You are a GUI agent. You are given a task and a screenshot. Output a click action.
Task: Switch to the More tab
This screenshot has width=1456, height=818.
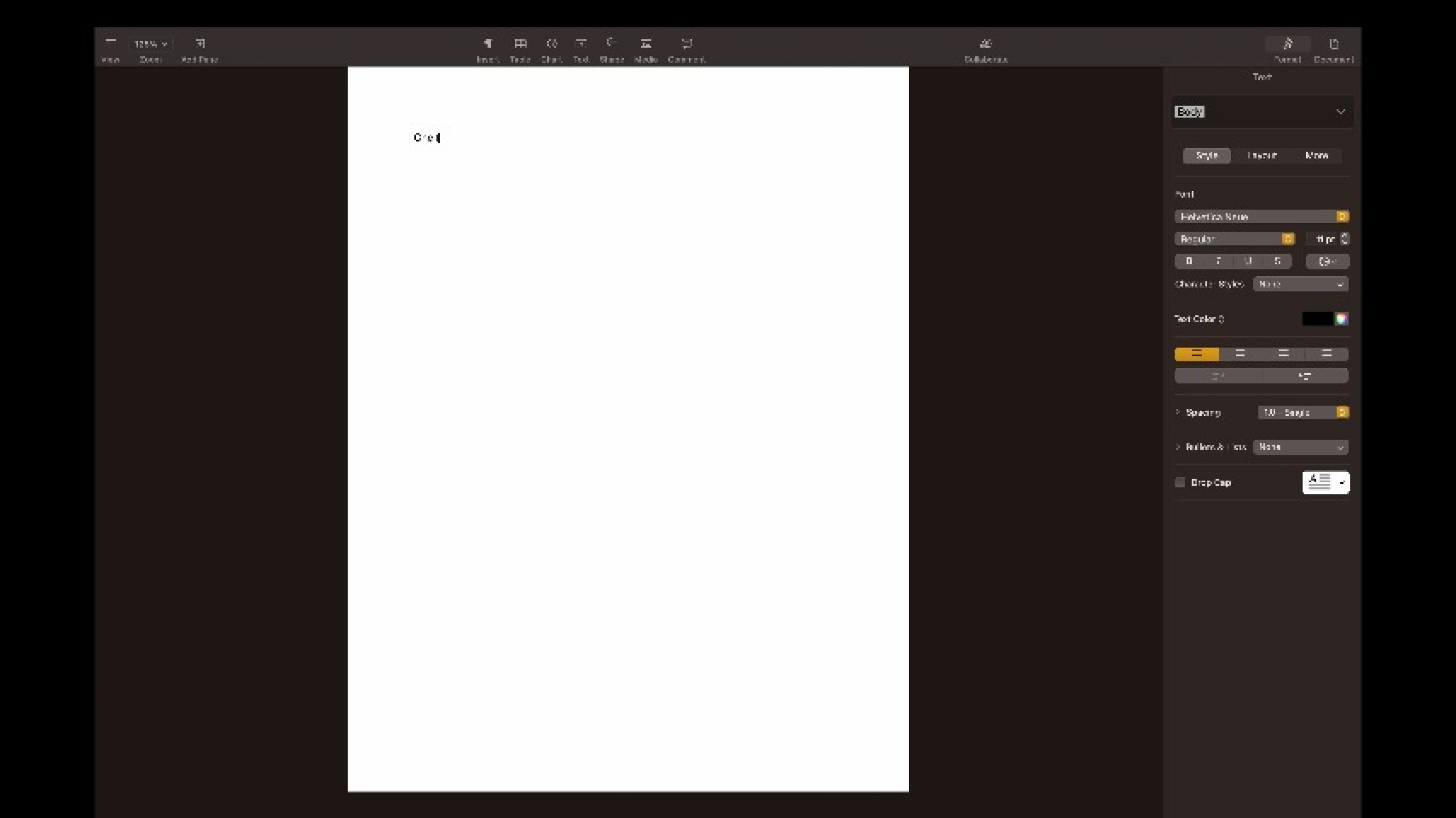coord(1317,155)
